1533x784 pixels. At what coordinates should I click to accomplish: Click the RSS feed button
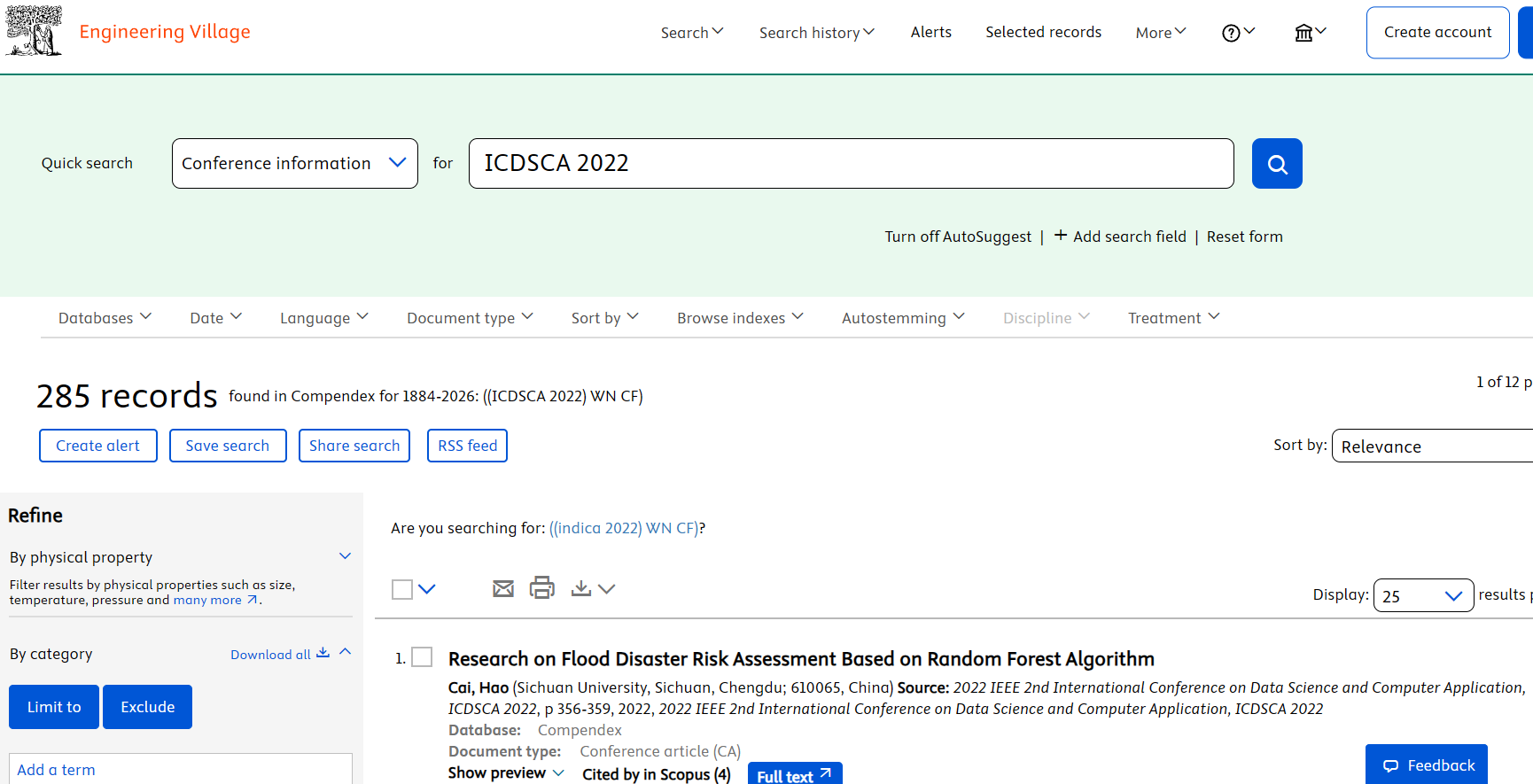[x=467, y=446]
